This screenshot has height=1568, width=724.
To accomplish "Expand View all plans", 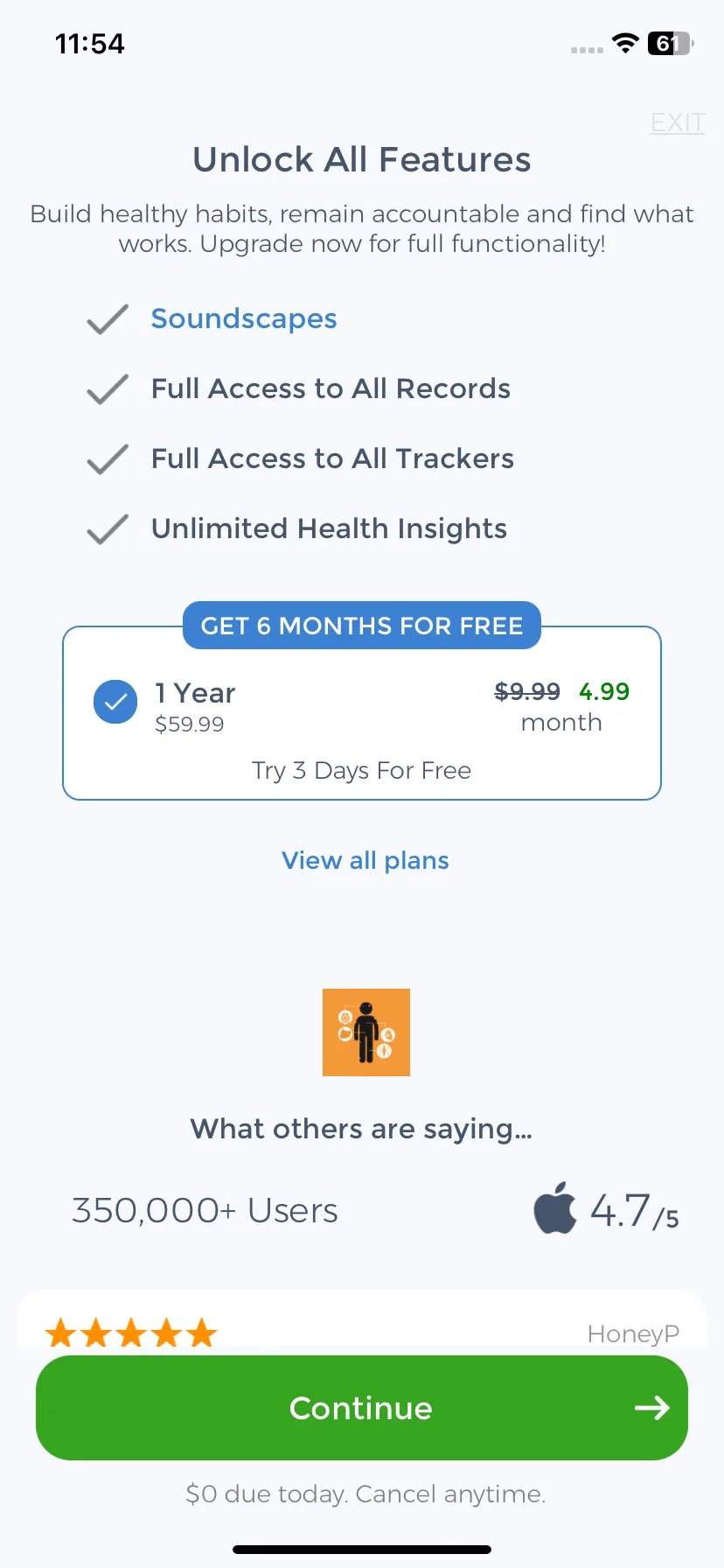I will click(365, 861).
